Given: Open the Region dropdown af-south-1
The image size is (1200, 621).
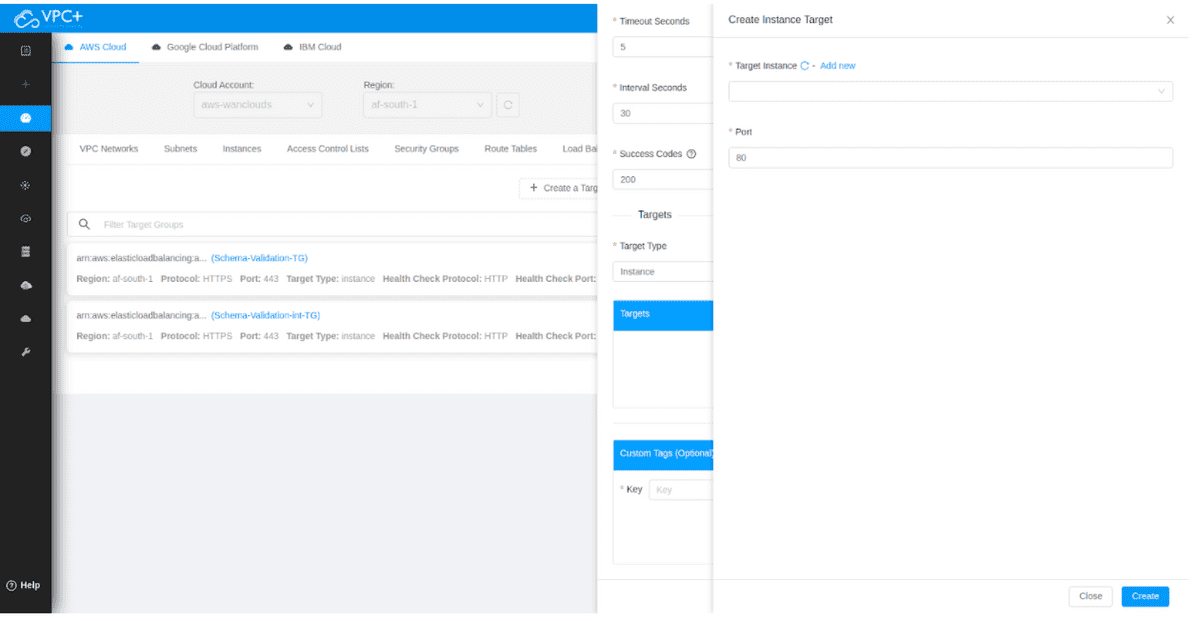Looking at the screenshot, I should pos(428,104).
